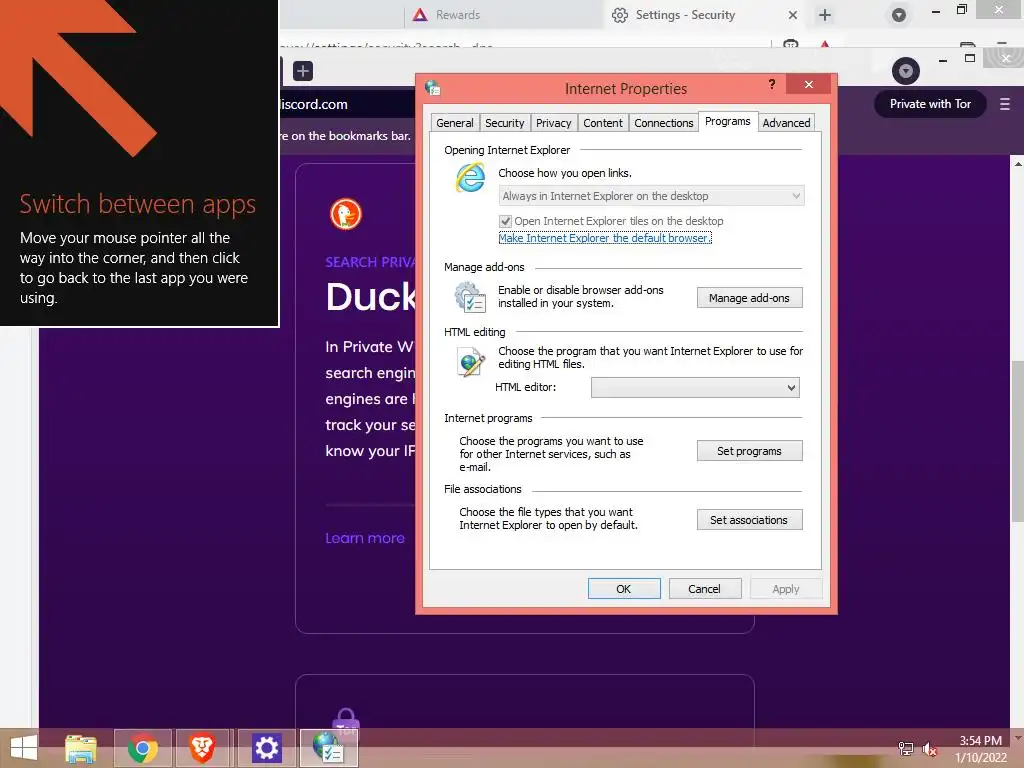Click the Brave Rewards triangle icon in toolbar
Viewport: 1024px width, 768px height.
coord(825,44)
